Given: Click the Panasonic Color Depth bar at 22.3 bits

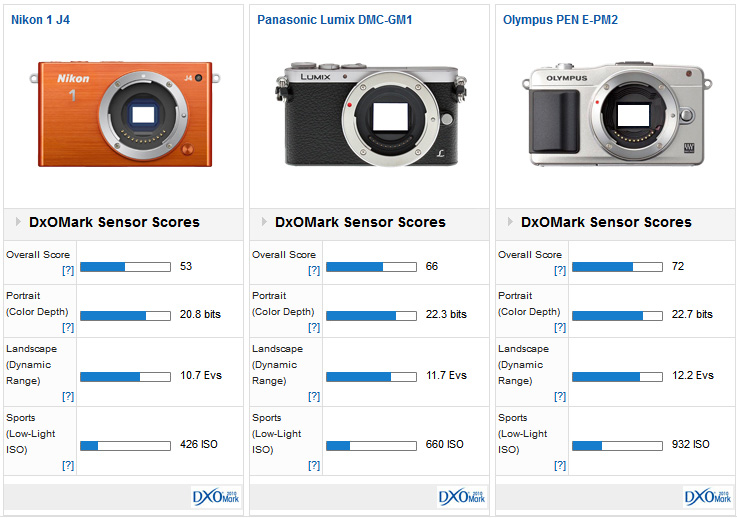Looking at the screenshot, I should tap(371, 316).
